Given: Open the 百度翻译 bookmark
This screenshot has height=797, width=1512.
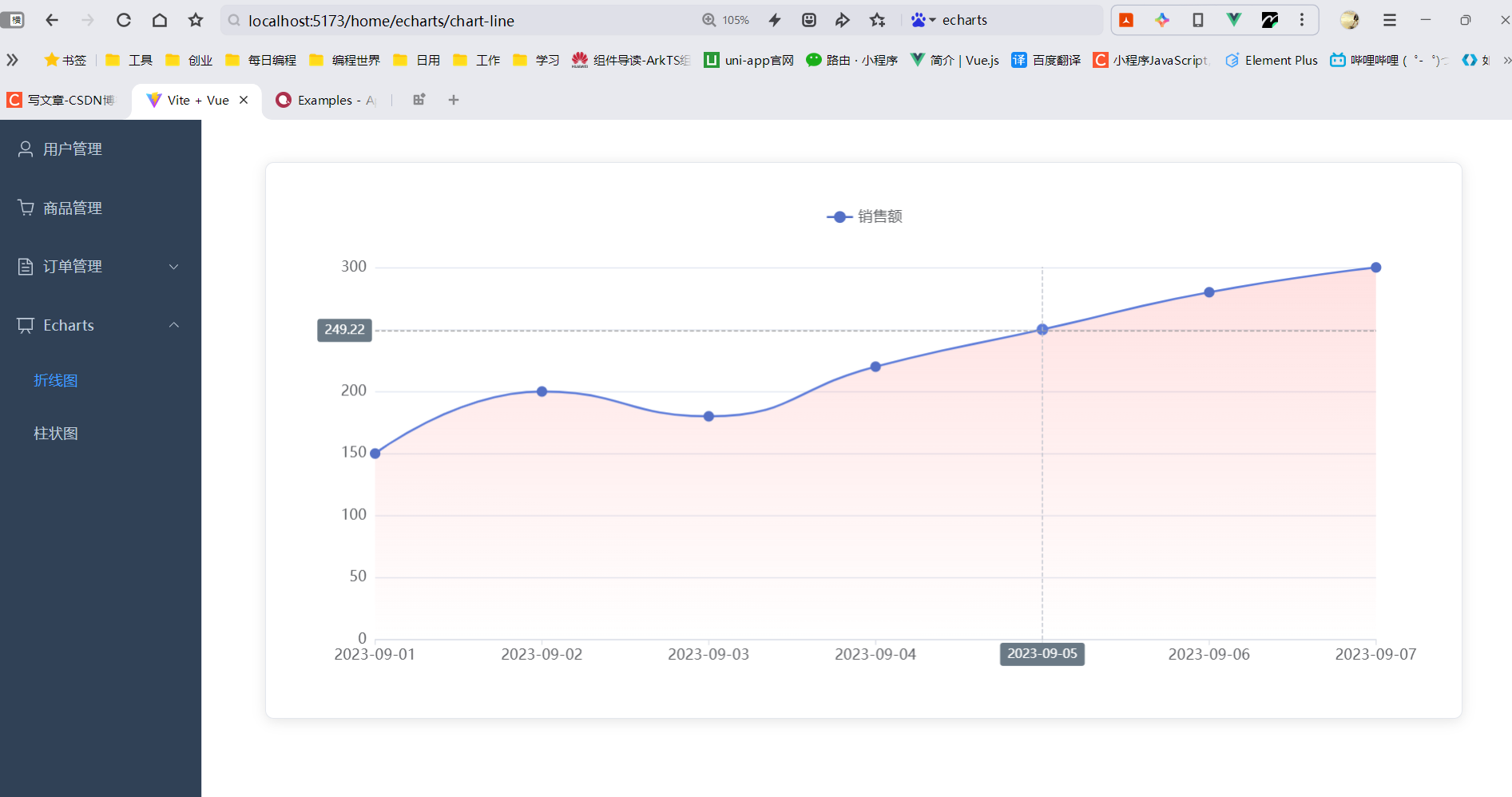Looking at the screenshot, I should (x=1046, y=60).
